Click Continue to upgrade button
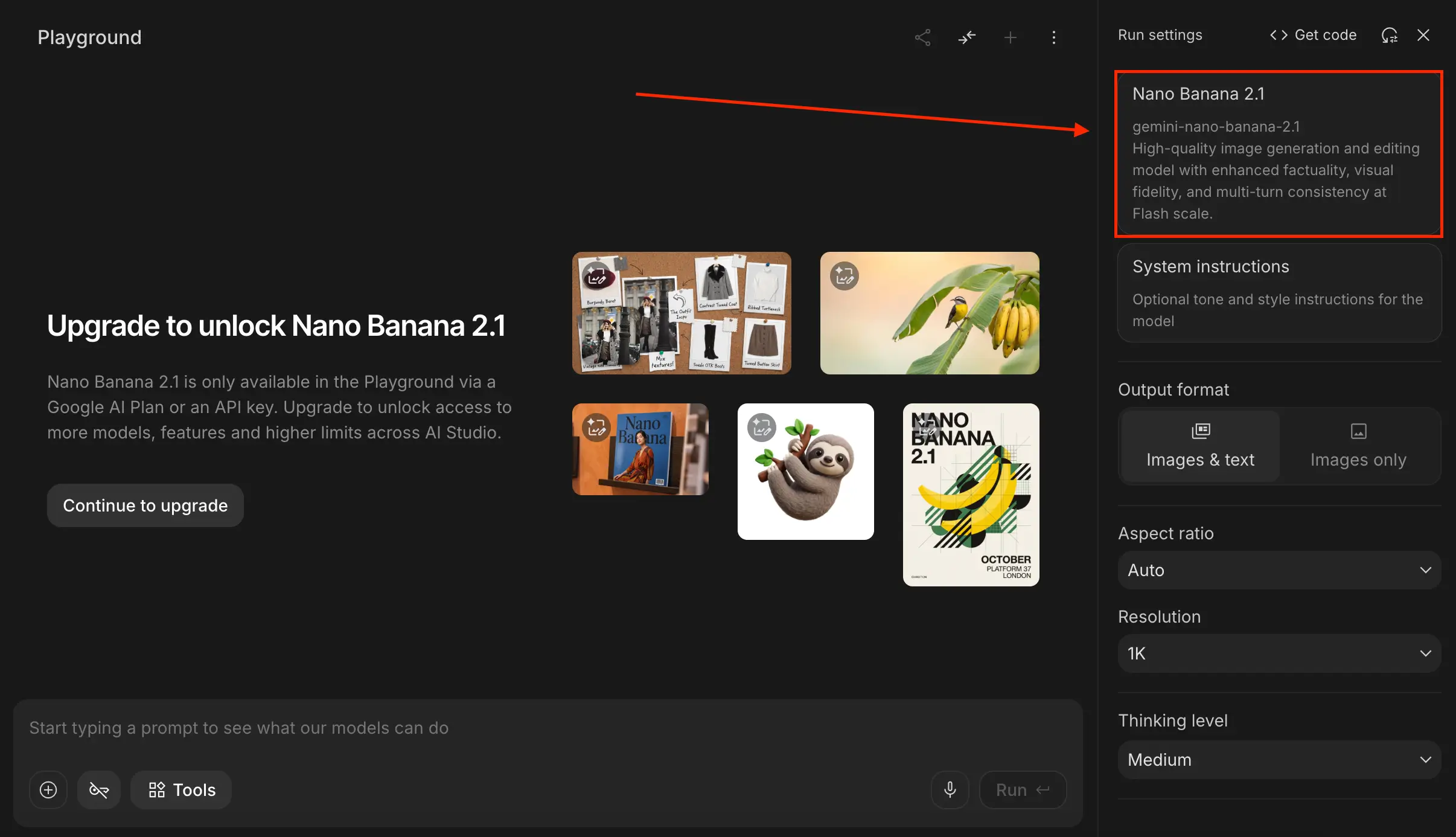This screenshot has height=837, width=1456. coord(145,505)
